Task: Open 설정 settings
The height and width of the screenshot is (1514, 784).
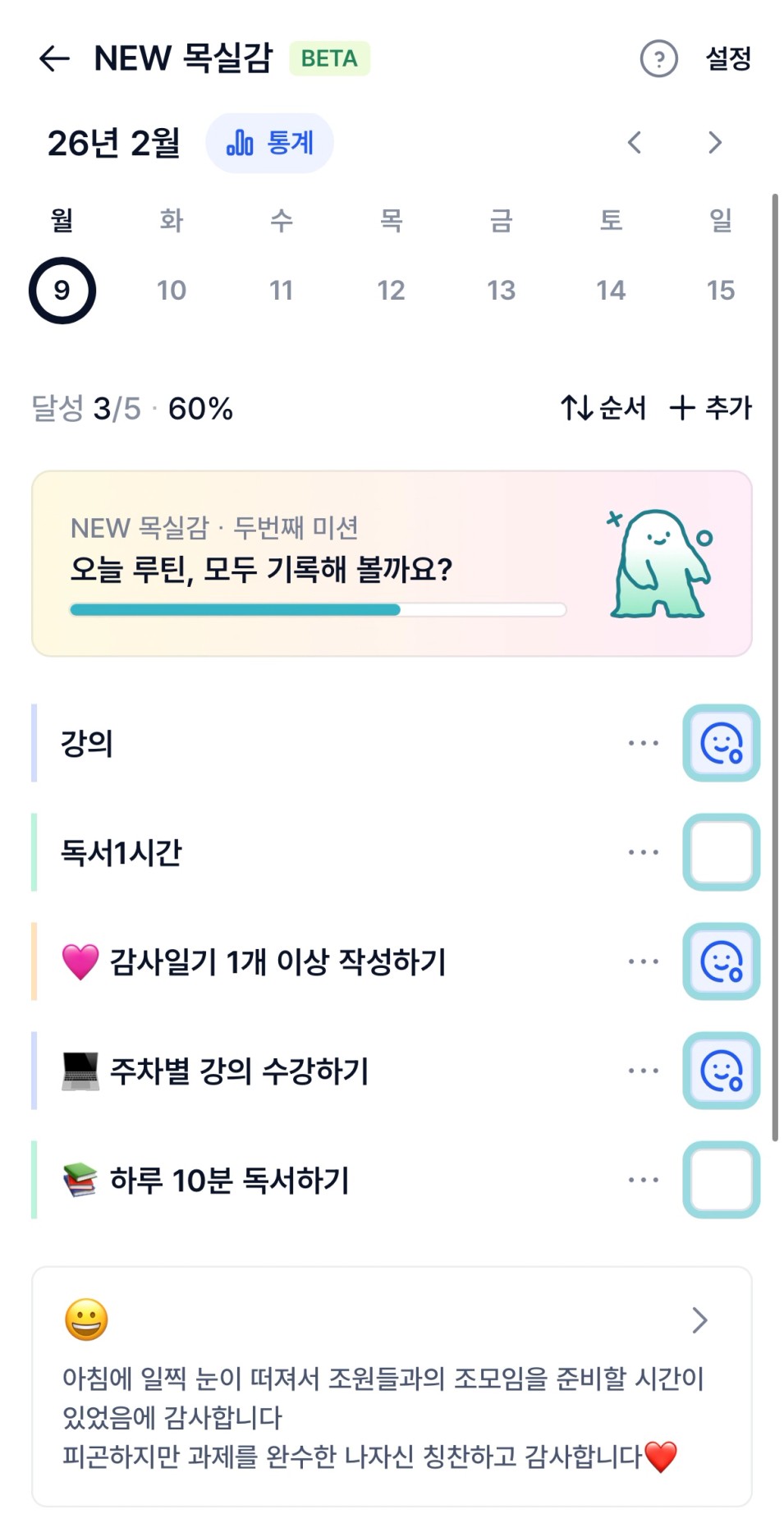Action: click(728, 59)
